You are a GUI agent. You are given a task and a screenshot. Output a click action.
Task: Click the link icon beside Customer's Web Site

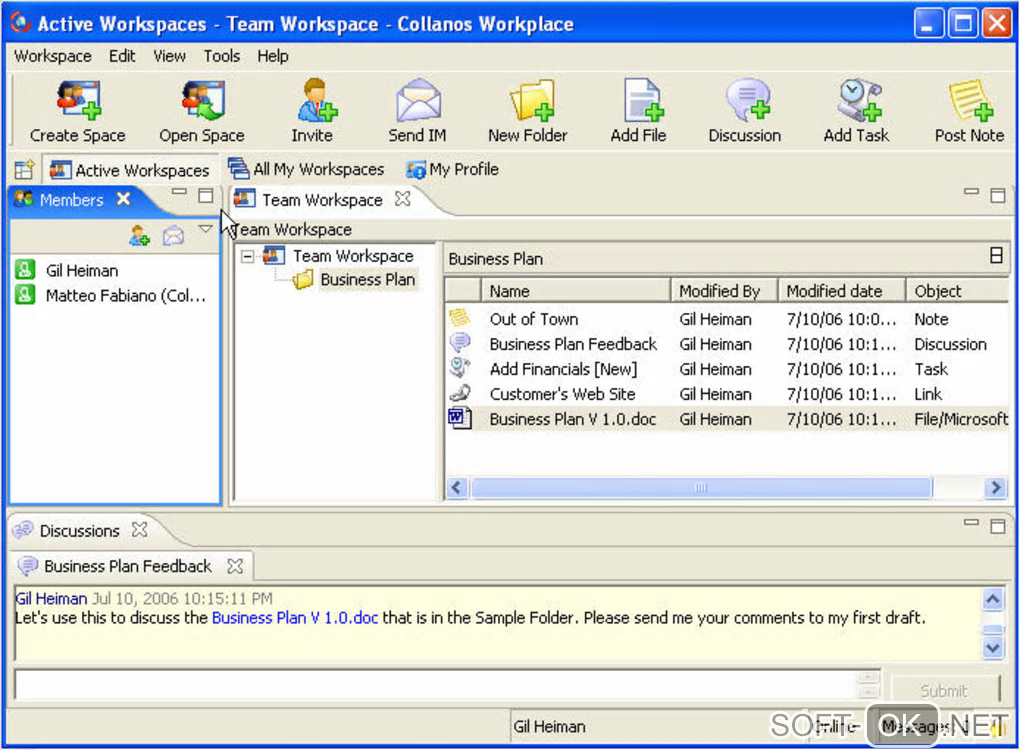point(459,392)
